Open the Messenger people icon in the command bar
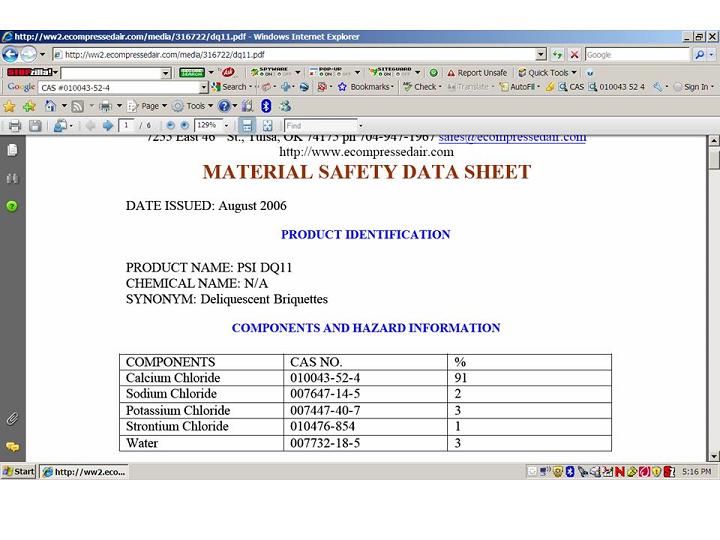720x540 pixels. (x=285, y=107)
